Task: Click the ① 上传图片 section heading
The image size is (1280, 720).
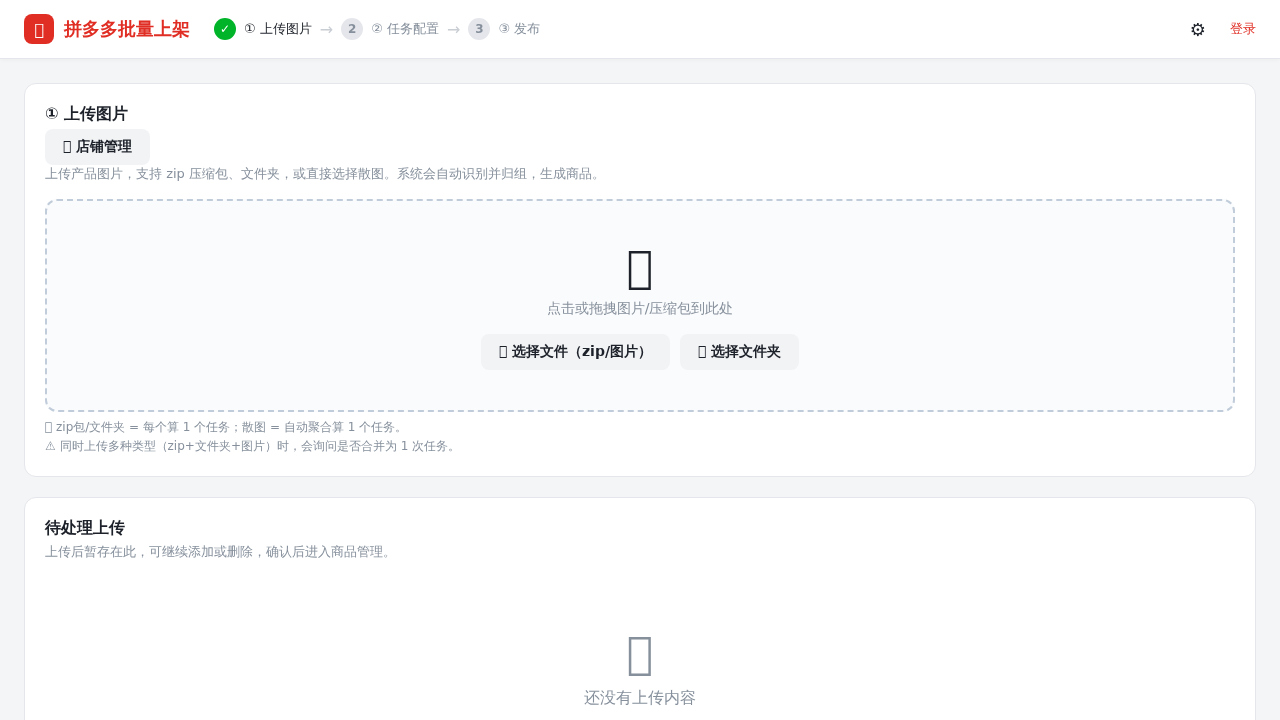Action: coord(86,114)
